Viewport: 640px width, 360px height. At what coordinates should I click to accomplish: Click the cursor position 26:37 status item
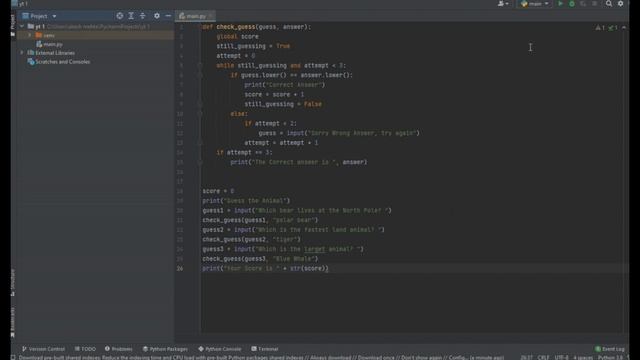527,358
